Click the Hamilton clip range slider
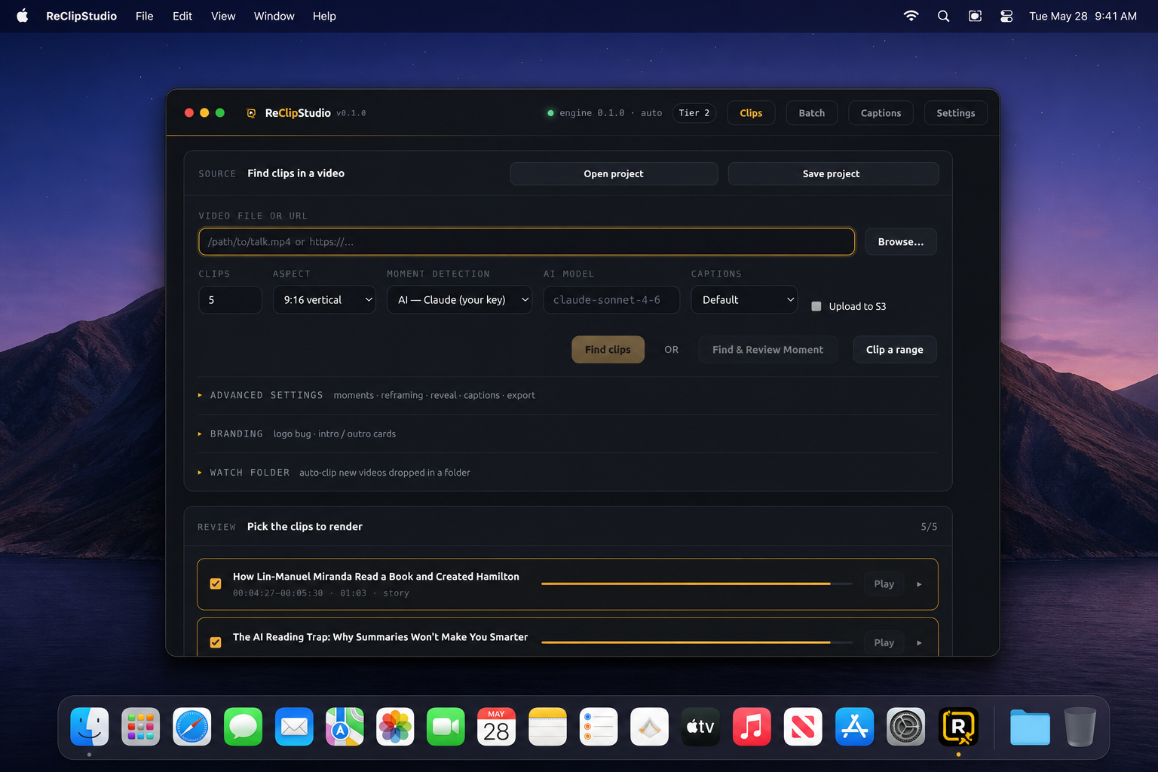Viewport: 1158px width, 772px height. pyautogui.click(x=696, y=584)
